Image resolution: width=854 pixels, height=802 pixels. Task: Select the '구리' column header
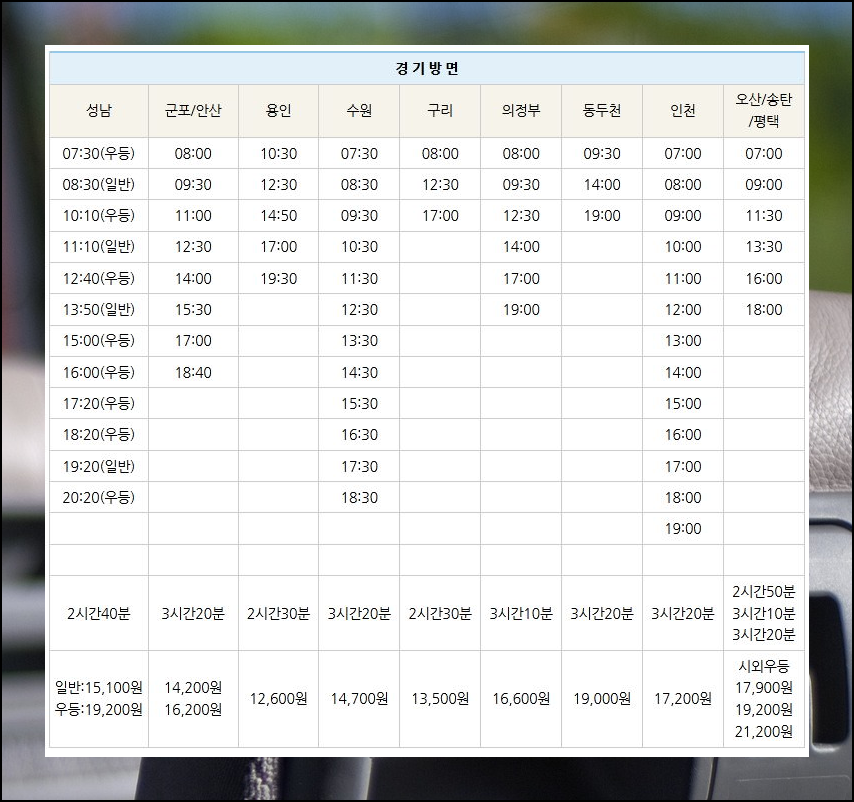point(440,110)
